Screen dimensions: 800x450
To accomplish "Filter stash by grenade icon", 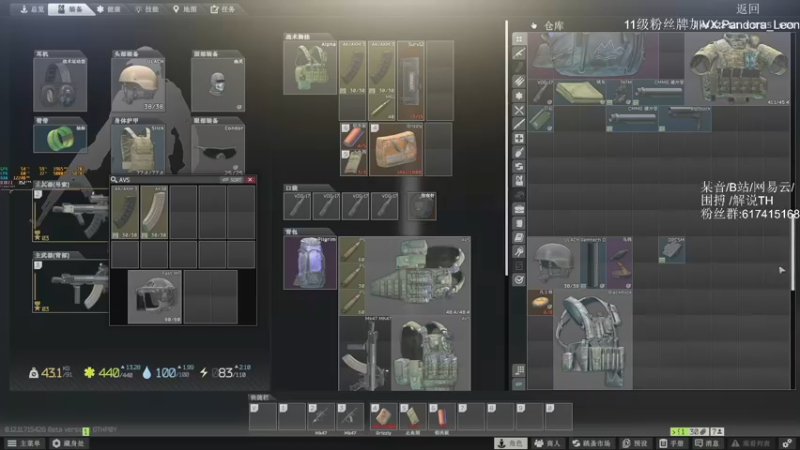I will 519,152.
